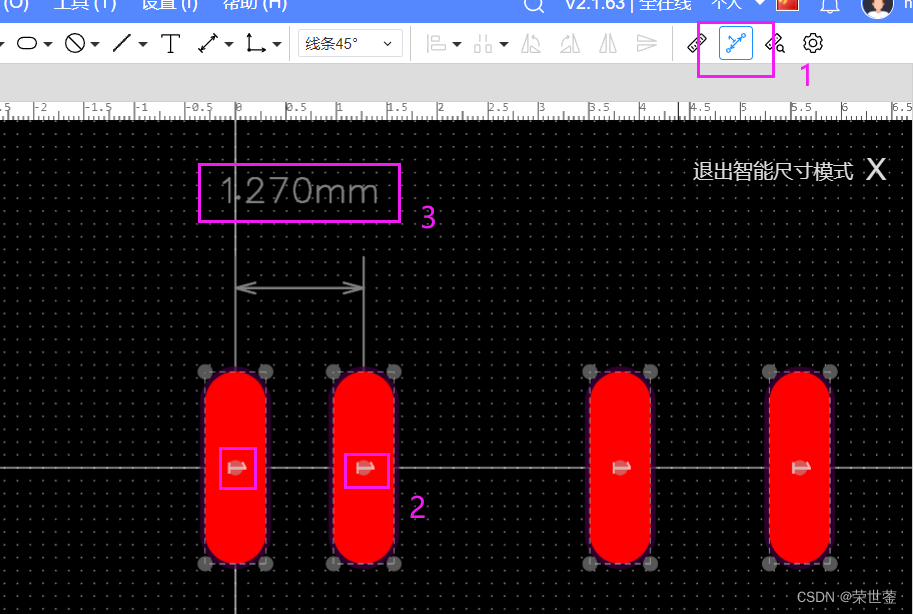Expand the dimension tool dropdown arrow
913x614 pixels.
coord(229,44)
